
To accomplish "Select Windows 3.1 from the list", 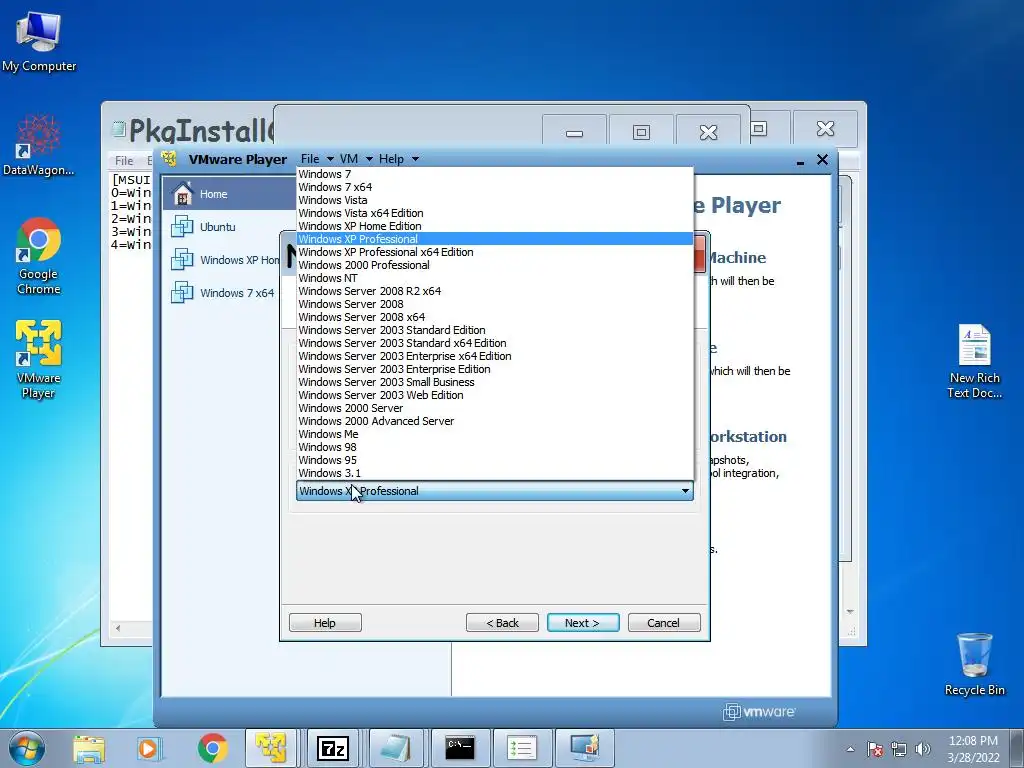I will click(494, 473).
